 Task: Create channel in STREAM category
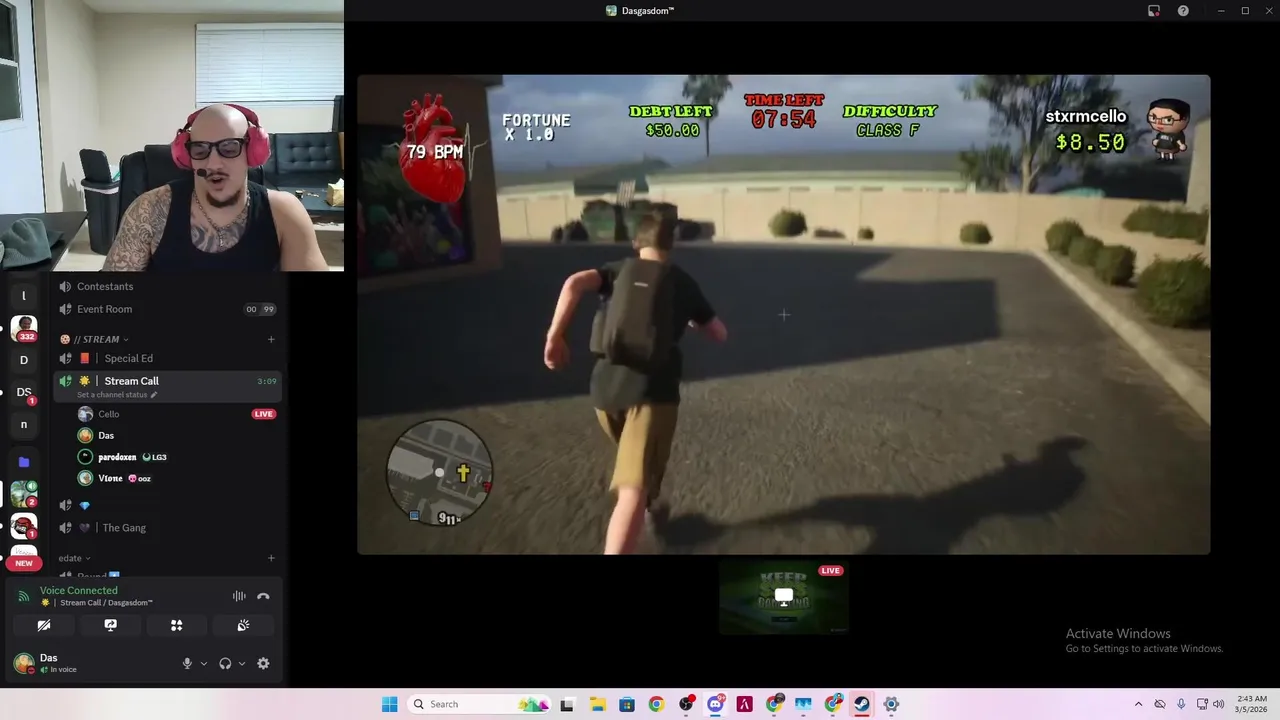[271, 339]
